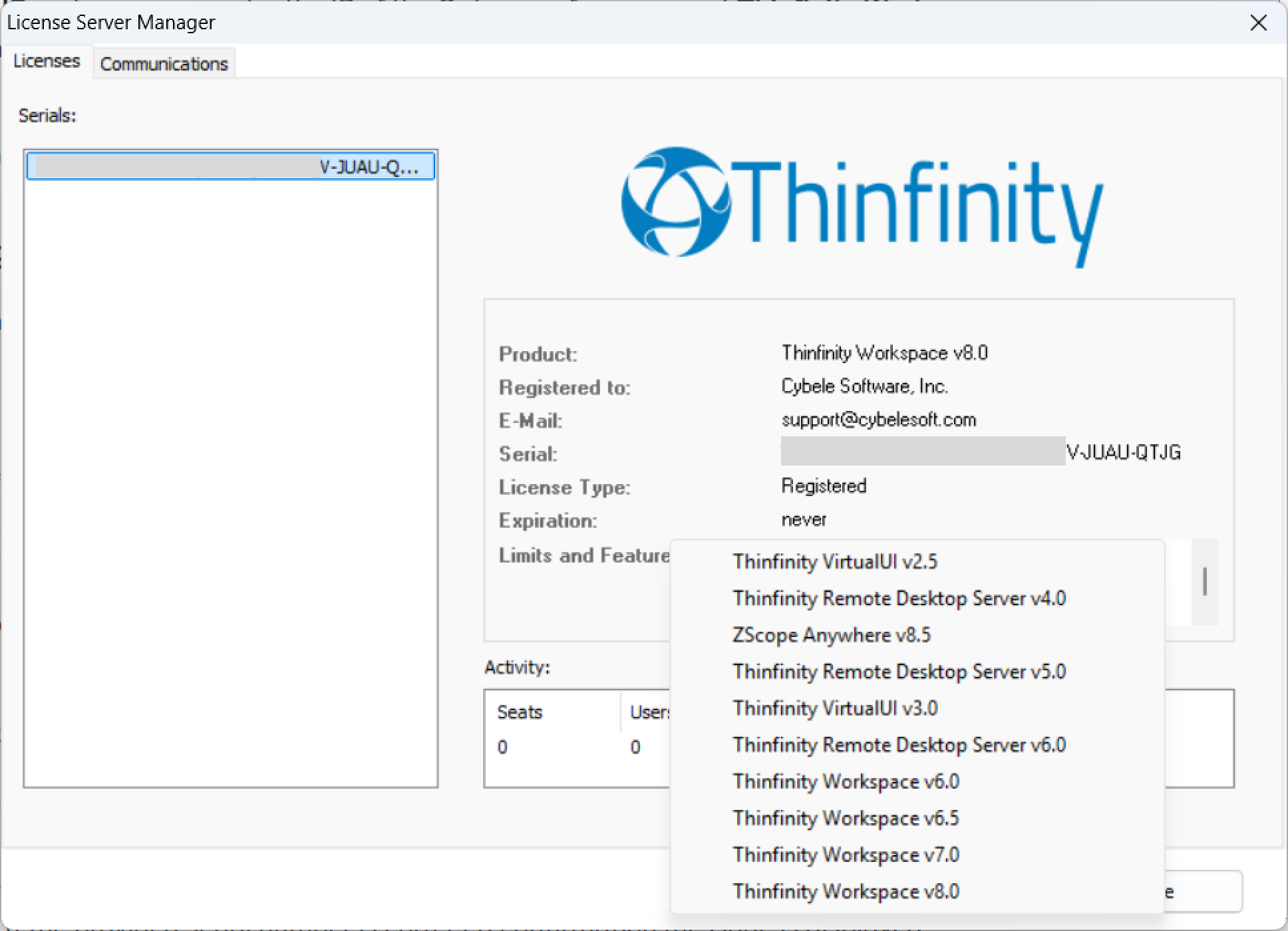Click the partially hidden button at bottom right
The height and width of the screenshot is (931, 1288).
click(1203, 891)
